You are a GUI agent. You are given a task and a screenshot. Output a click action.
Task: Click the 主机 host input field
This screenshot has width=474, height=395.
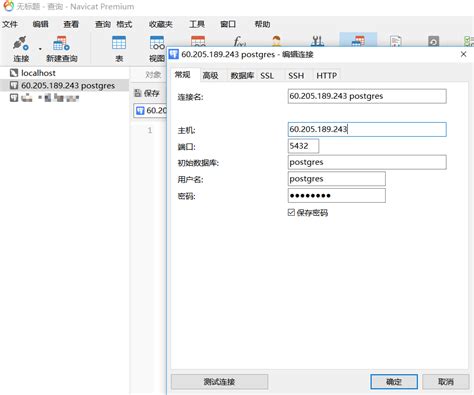[x=367, y=129]
